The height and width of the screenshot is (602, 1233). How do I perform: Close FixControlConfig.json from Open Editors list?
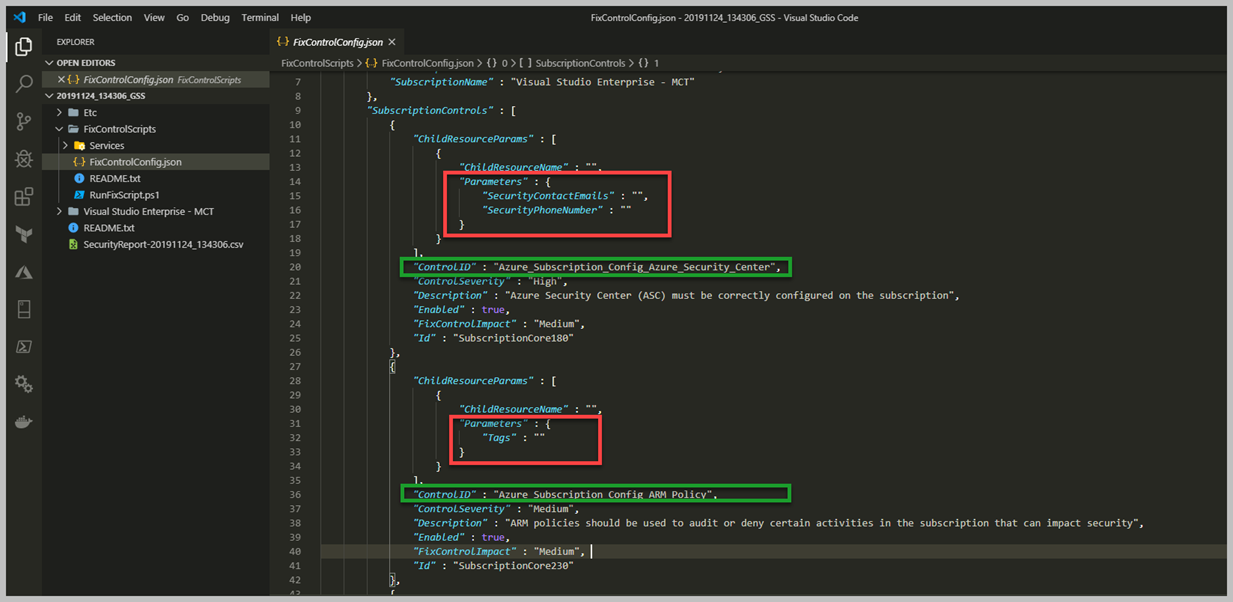click(x=62, y=79)
